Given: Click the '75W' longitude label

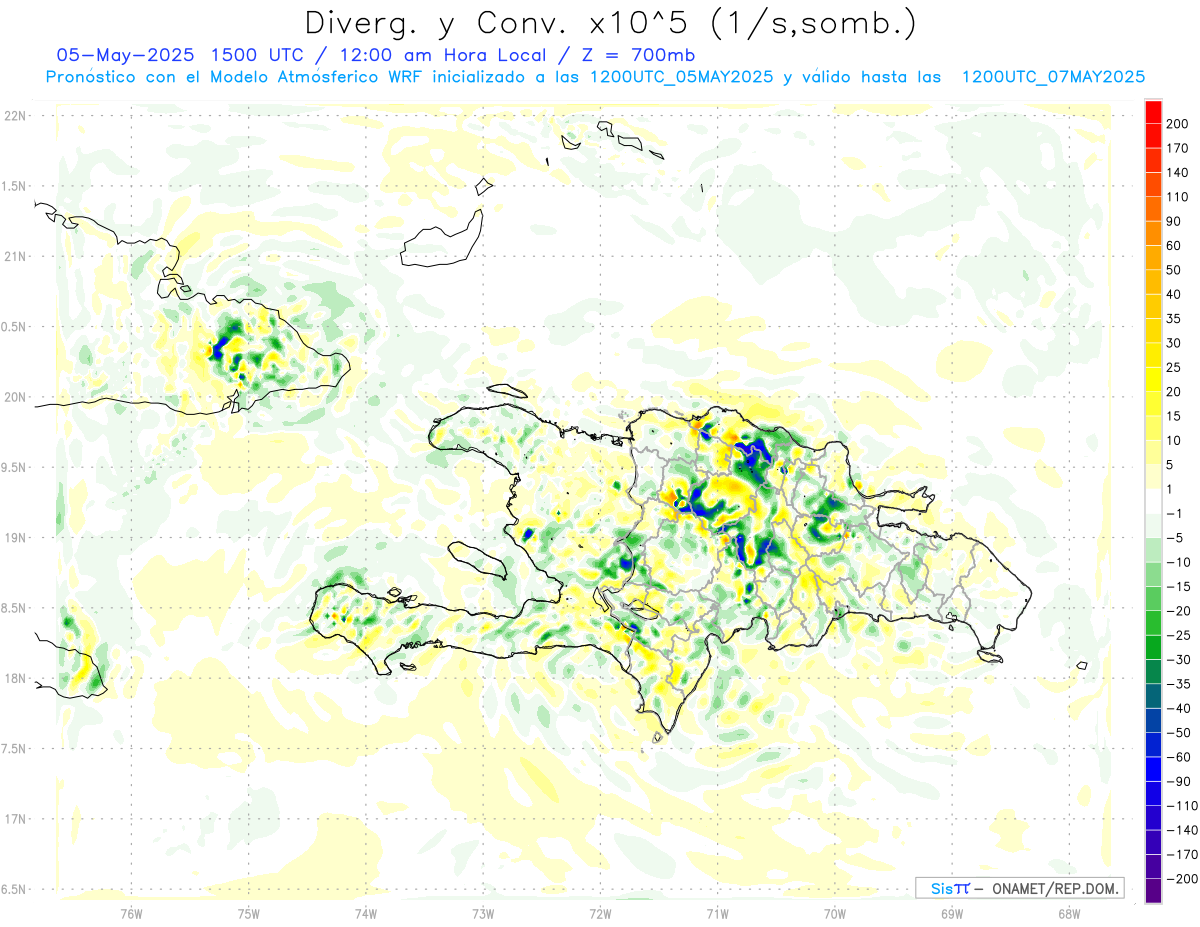Looking at the screenshot, I should (249, 912).
